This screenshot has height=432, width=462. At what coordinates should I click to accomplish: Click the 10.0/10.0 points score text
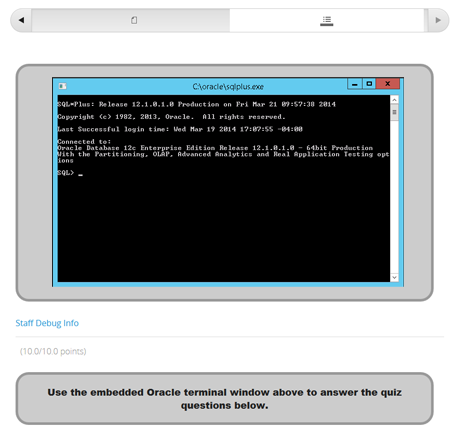click(x=53, y=351)
